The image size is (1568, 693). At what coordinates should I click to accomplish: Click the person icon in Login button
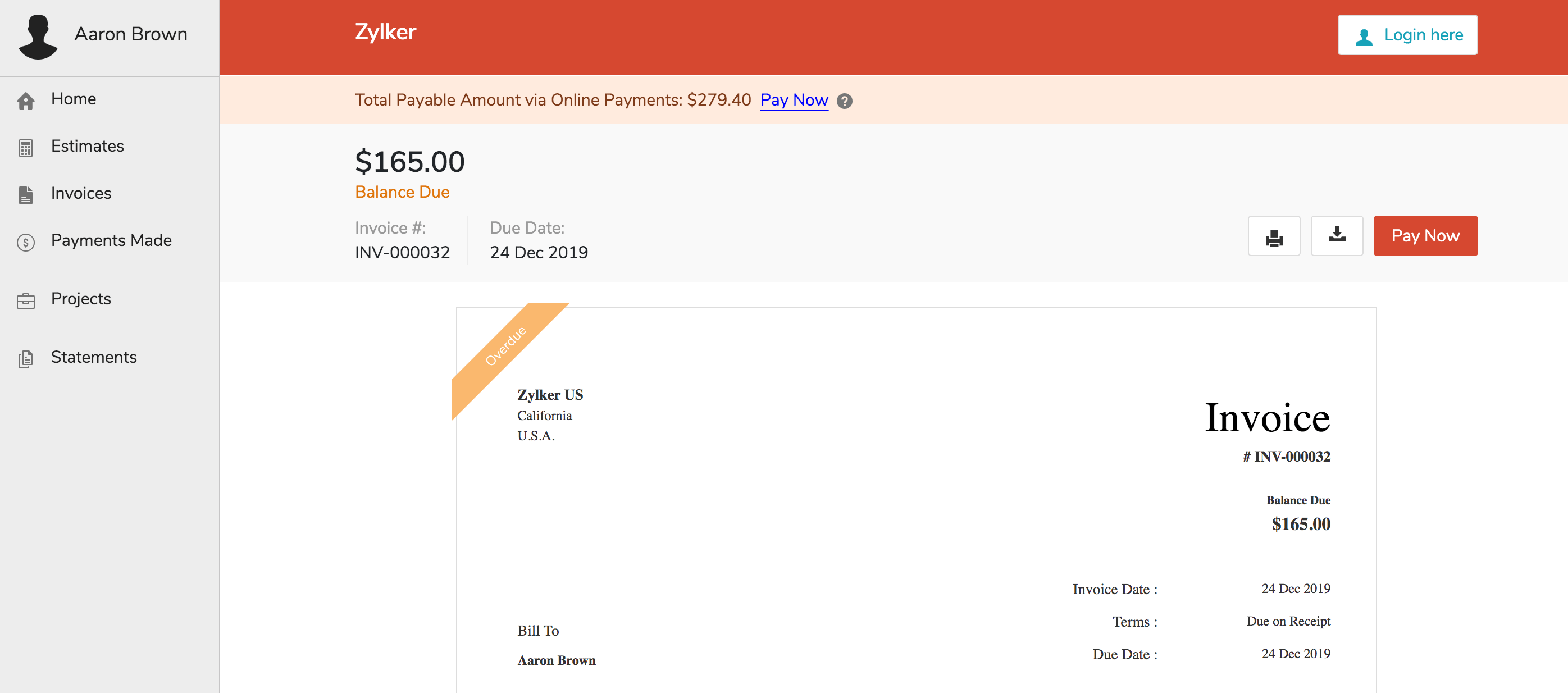click(1364, 37)
